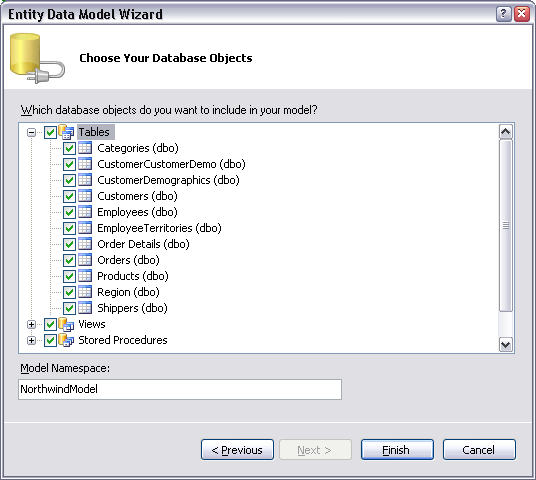The image size is (536, 480).
Task: Click the help question mark icon
Action: click(503, 14)
